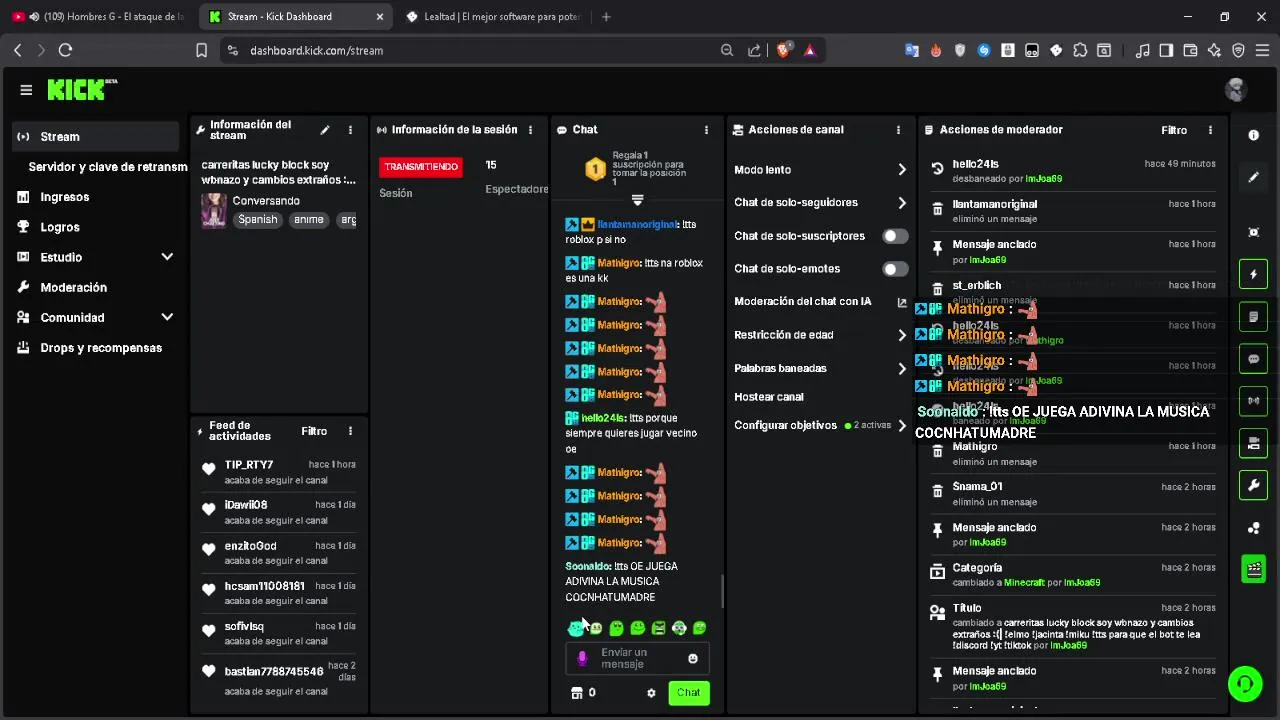
Task: Click the green clapperboard icon in right sidebar
Action: coord(1253,570)
